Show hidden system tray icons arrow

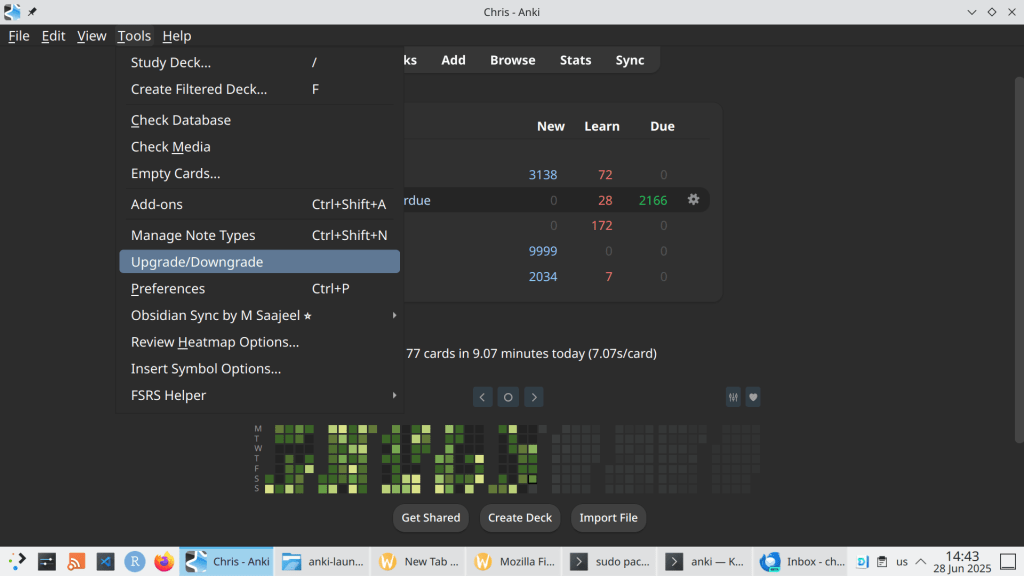pyautogui.click(x=921, y=562)
